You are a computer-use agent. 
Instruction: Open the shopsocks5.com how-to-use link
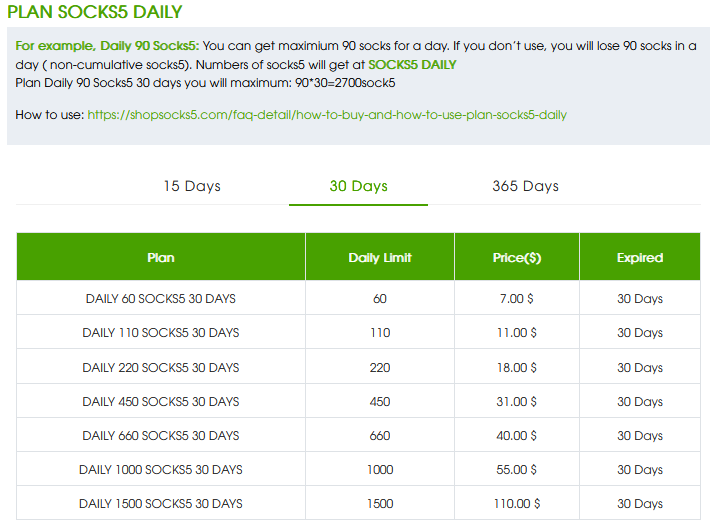[327, 115]
